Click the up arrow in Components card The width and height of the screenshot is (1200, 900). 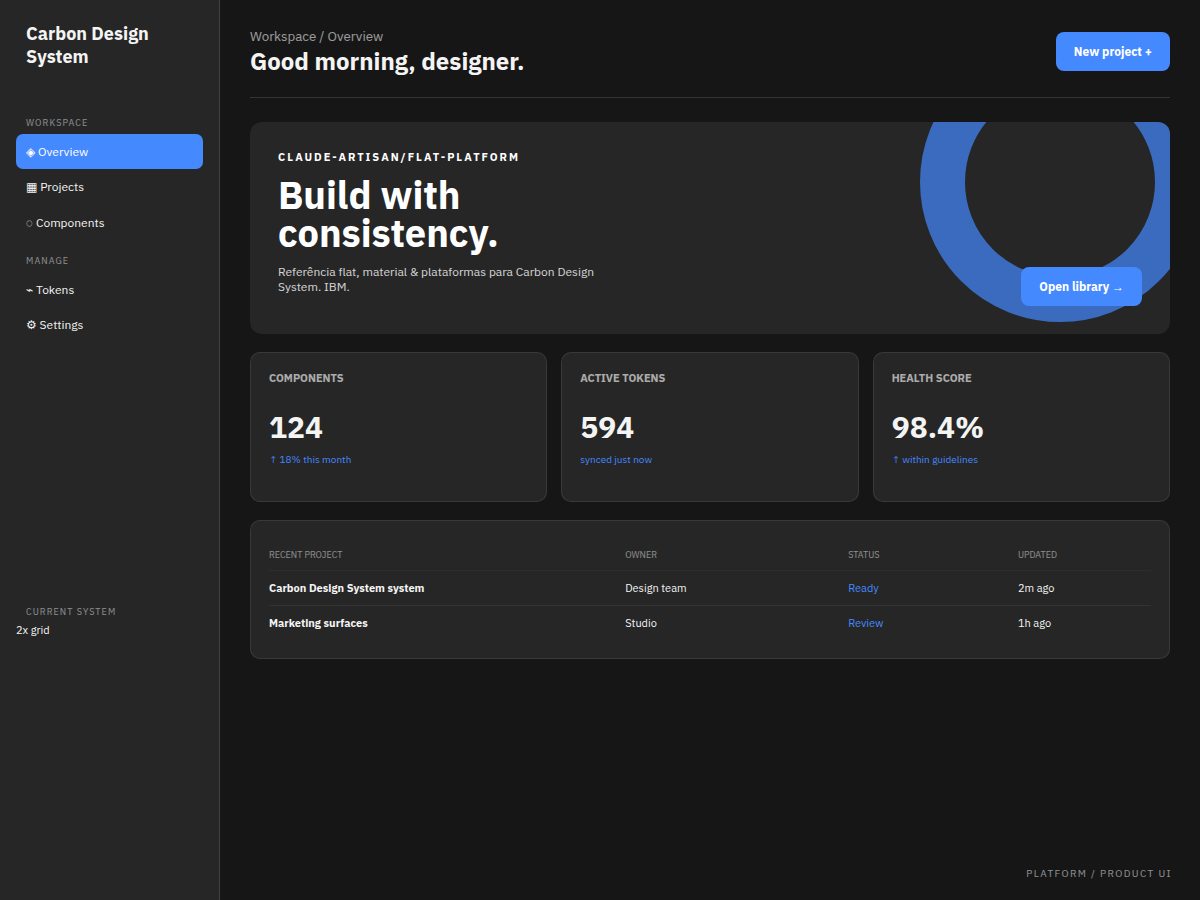(x=272, y=460)
